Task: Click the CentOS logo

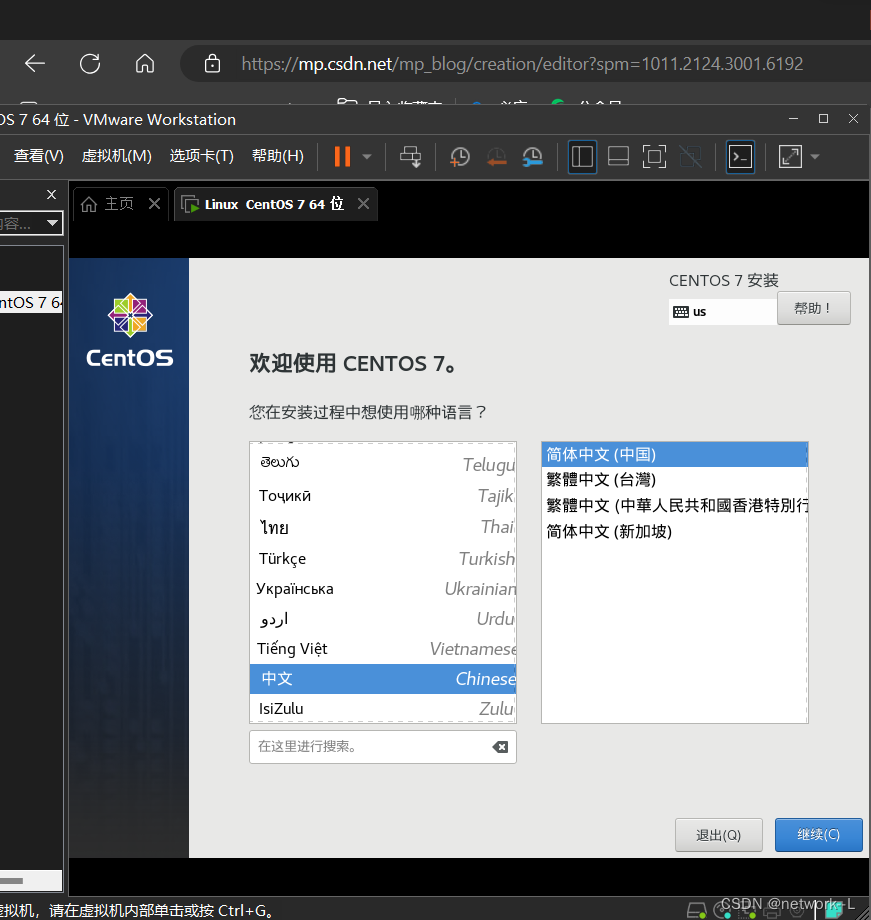Action: pos(130,330)
